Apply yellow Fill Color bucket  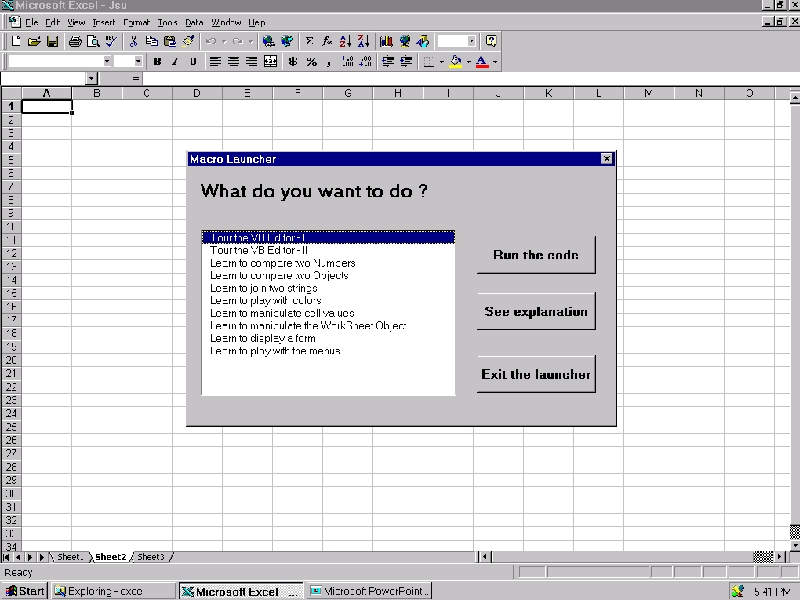[x=456, y=62]
